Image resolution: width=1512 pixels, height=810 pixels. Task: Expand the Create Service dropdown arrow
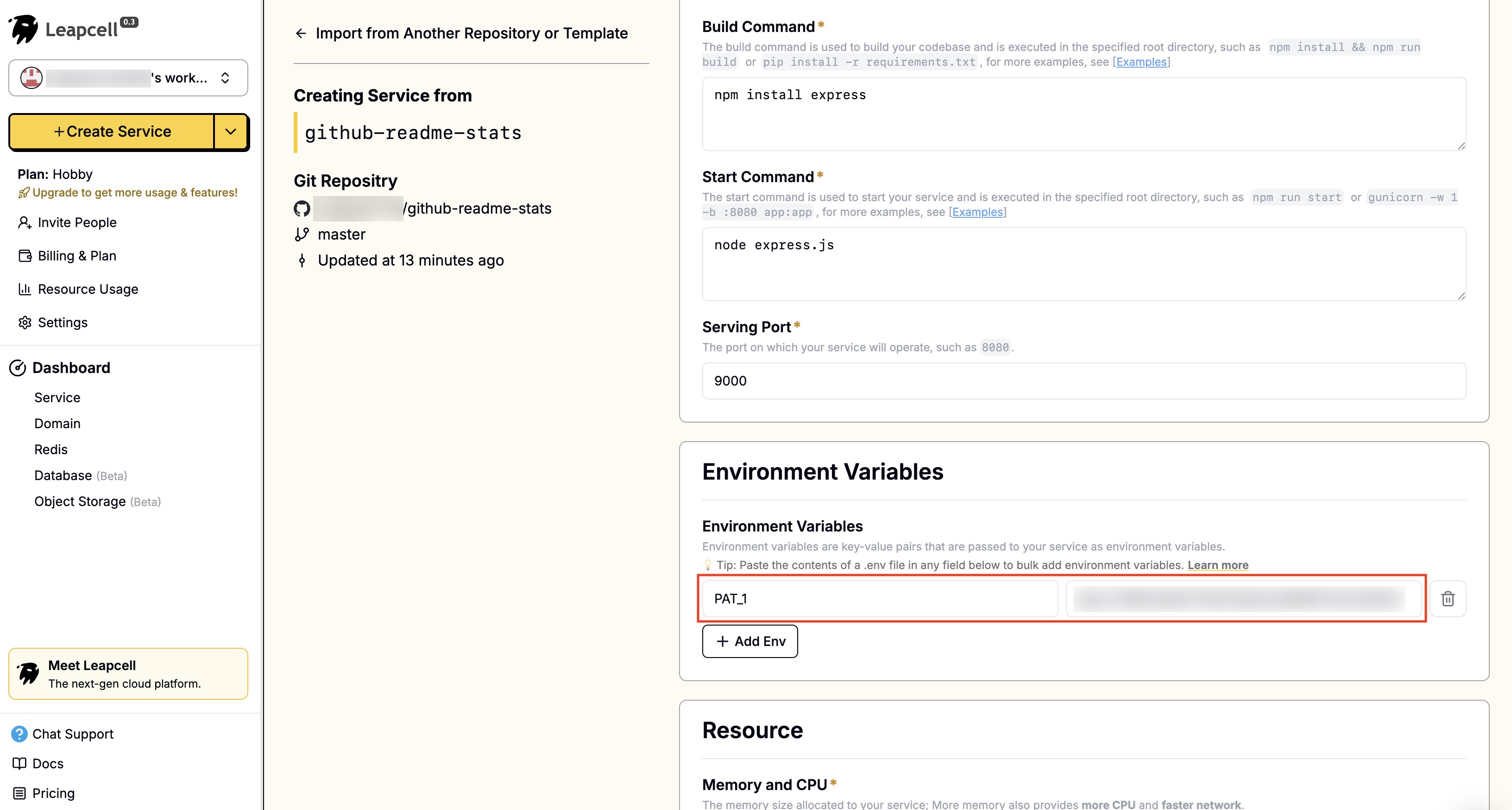pos(231,132)
